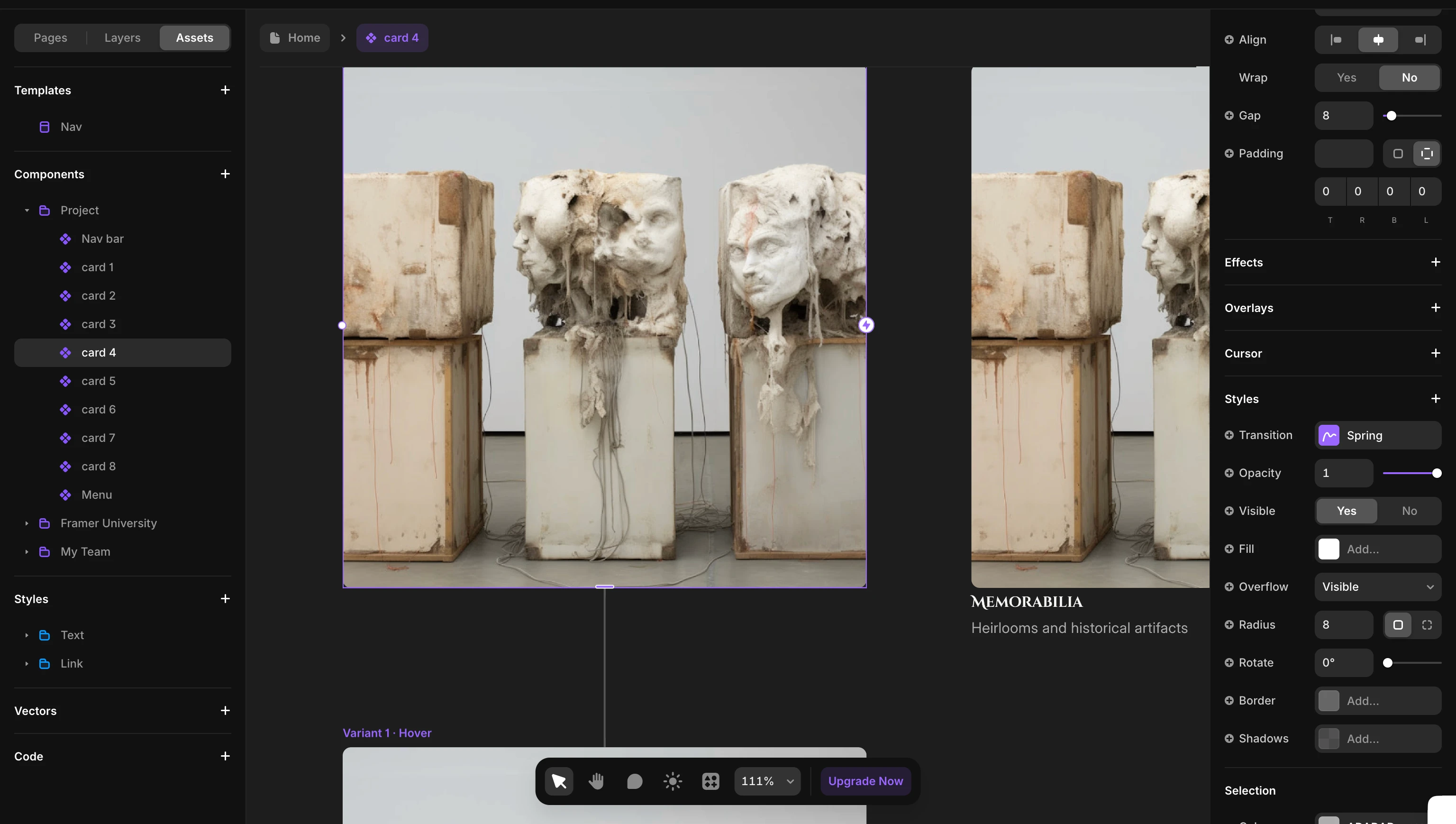Click the Spring transition curve icon
Viewport: 1456px width, 824px height.
[x=1329, y=435]
